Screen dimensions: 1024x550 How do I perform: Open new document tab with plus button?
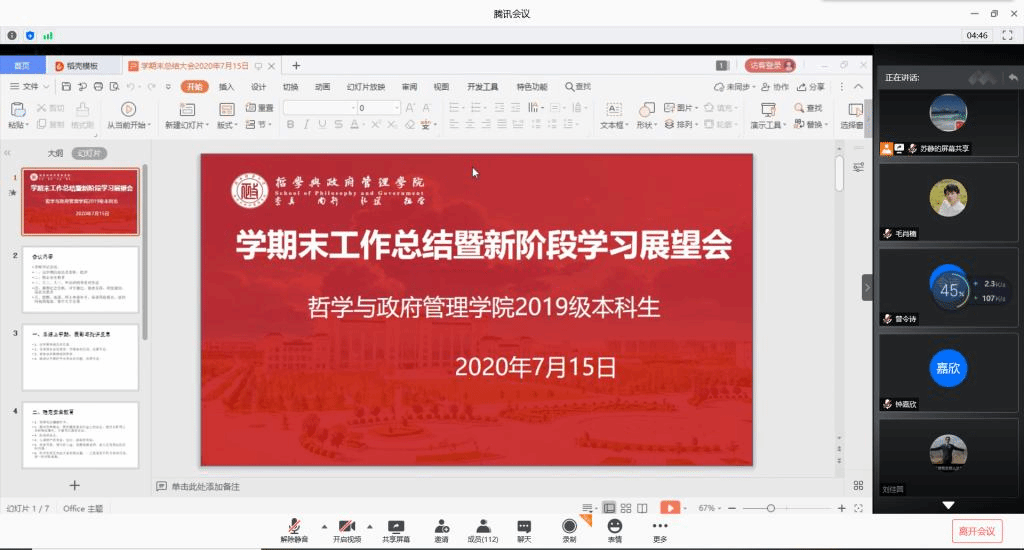pyautogui.click(x=296, y=65)
